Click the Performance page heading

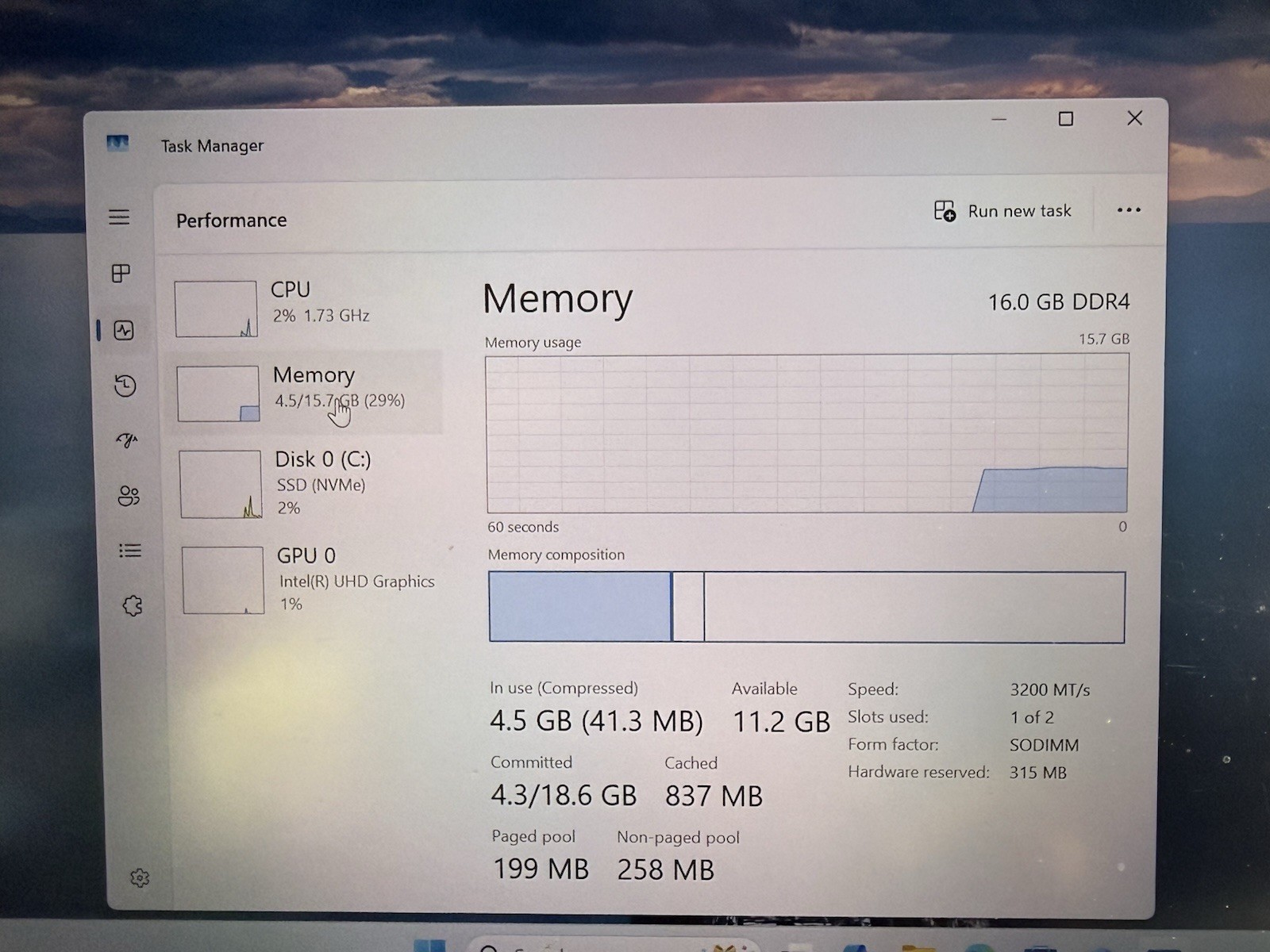point(231,221)
